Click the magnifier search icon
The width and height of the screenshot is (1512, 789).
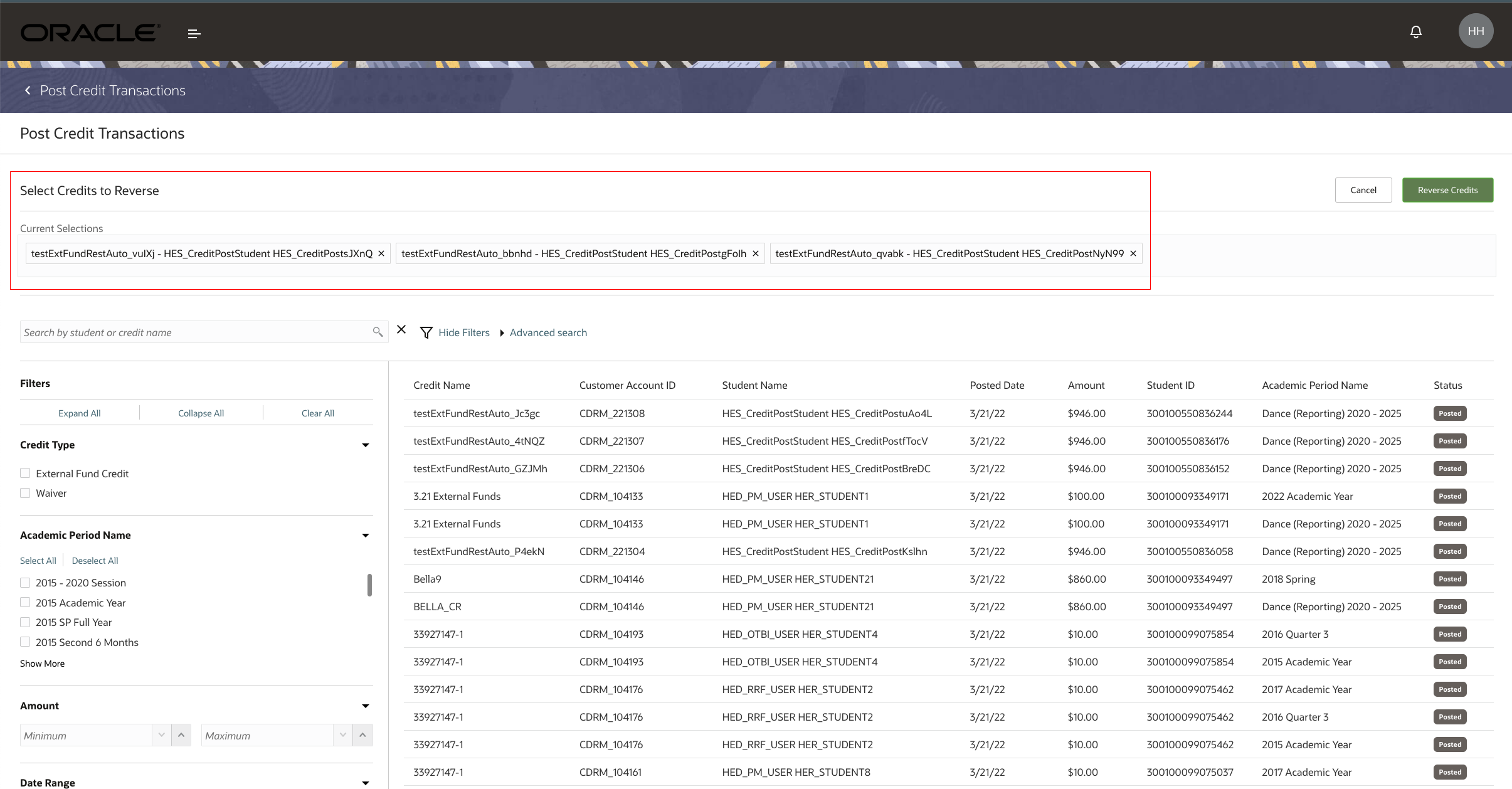tap(378, 332)
